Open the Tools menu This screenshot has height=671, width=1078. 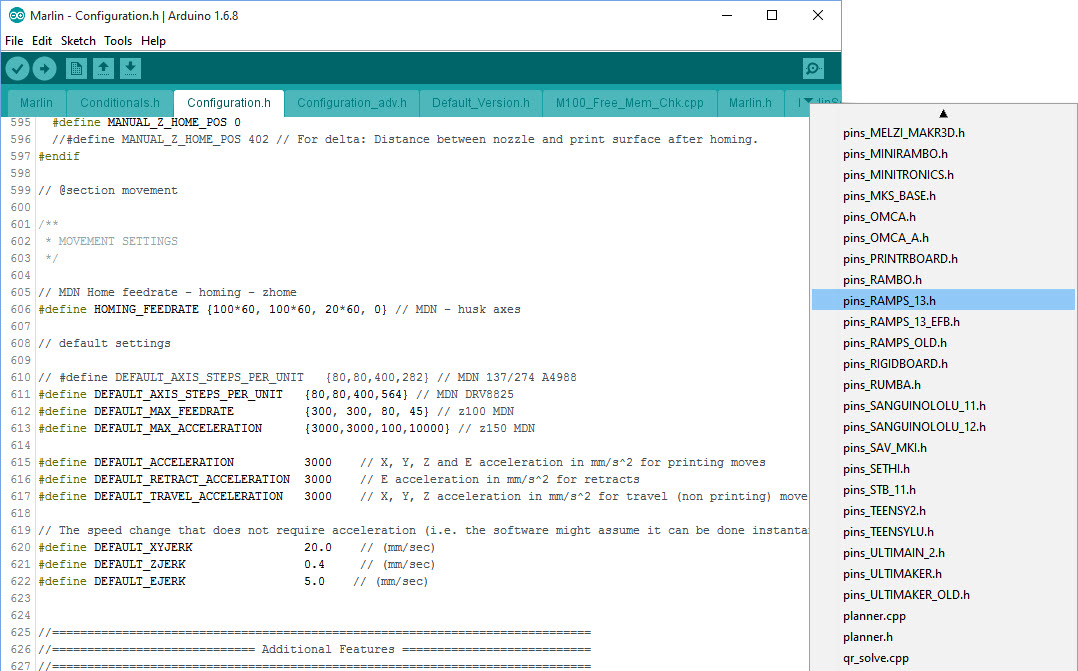(x=118, y=41)
